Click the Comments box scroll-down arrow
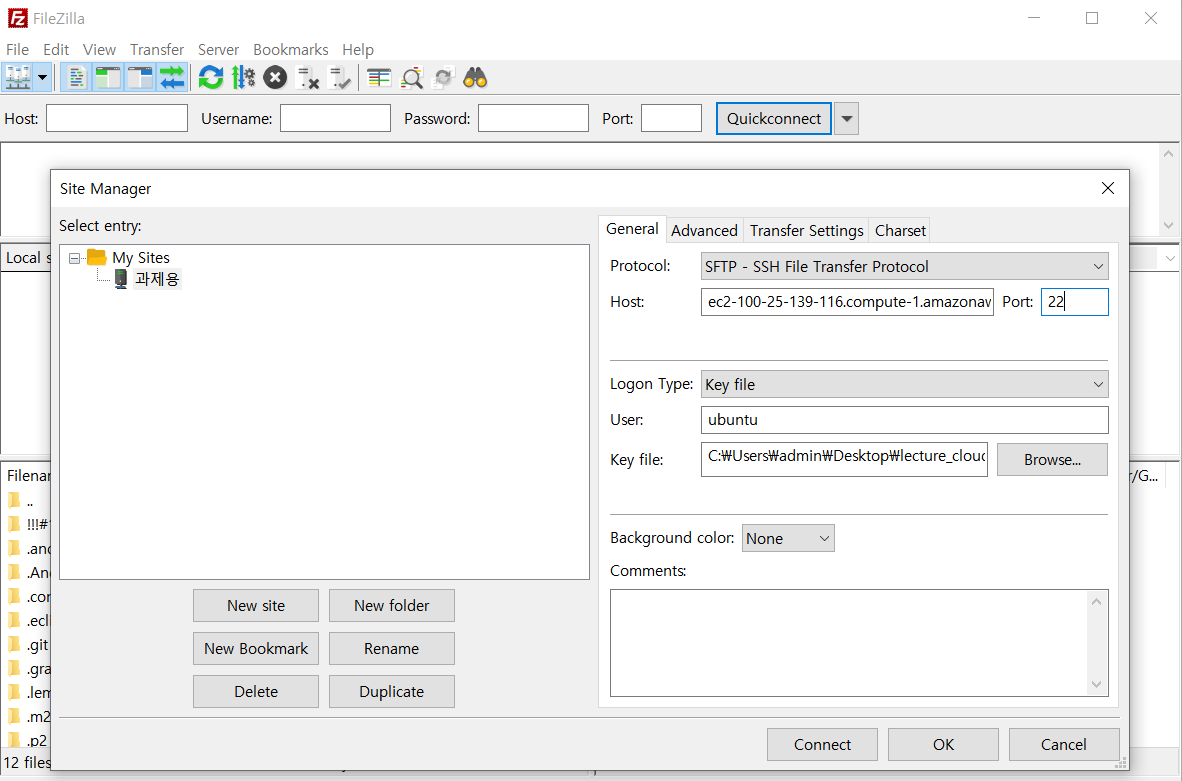The height and width of the screenshot is (781, 1182). (1096, 685)
